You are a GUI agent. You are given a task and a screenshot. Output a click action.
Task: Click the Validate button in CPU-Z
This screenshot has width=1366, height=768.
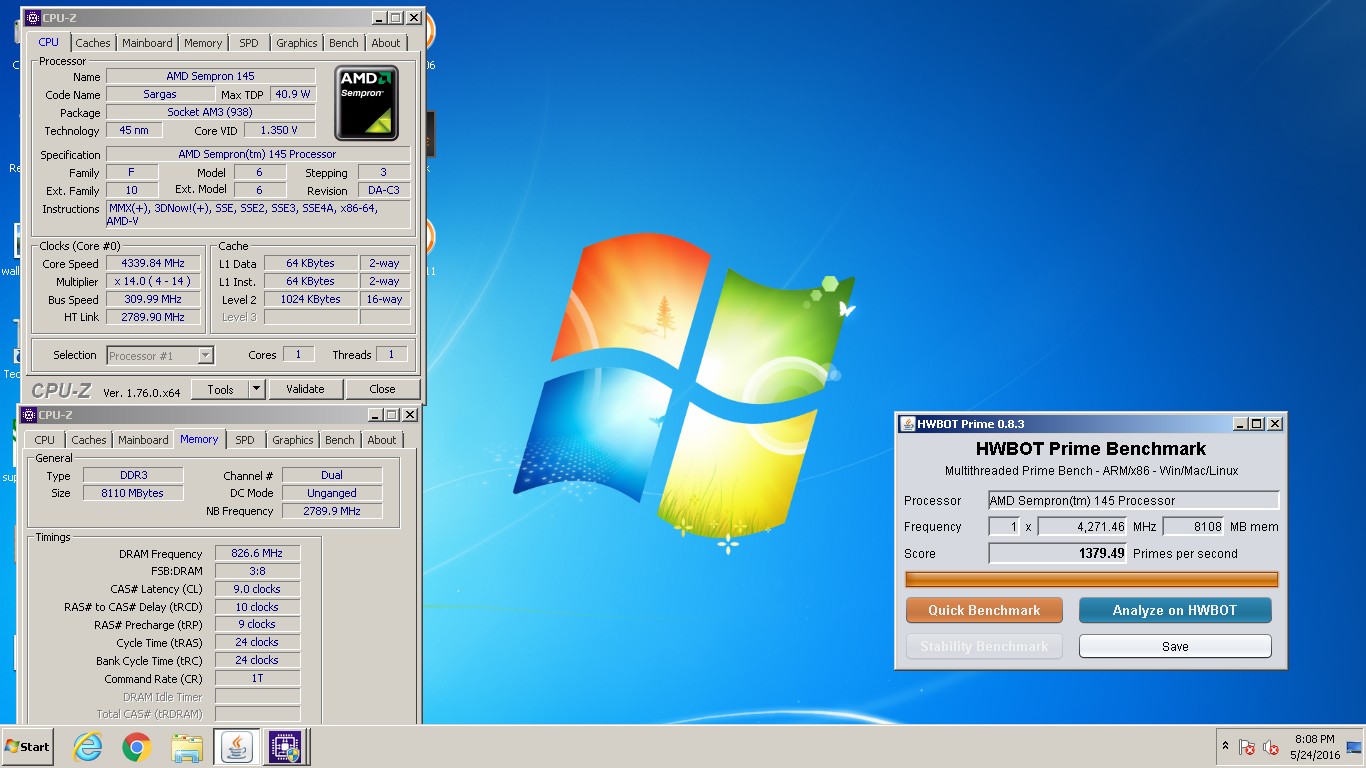(x=305, y=389)
